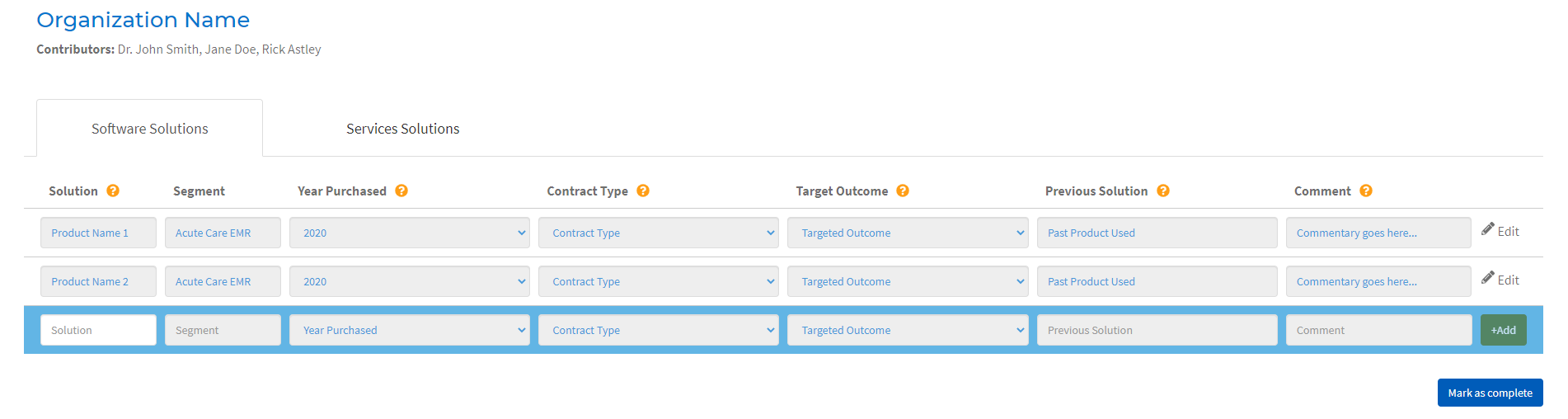Open Targeted Outcome dropdown in Product Name 2 row

click(x=908, y=281)
